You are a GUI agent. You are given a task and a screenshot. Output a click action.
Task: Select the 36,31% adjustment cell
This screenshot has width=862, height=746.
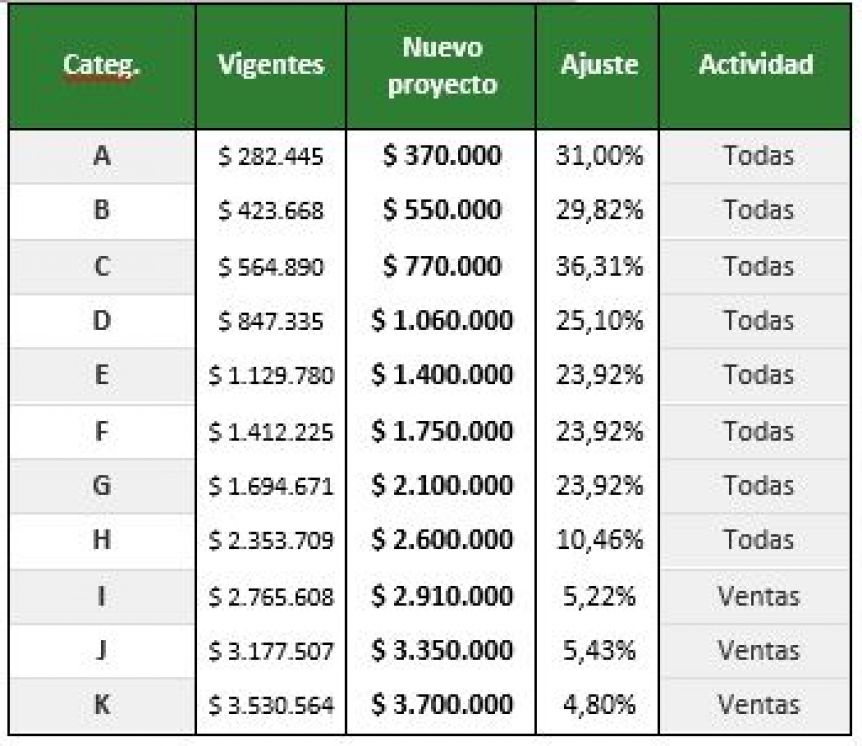[x=598, y=267]
